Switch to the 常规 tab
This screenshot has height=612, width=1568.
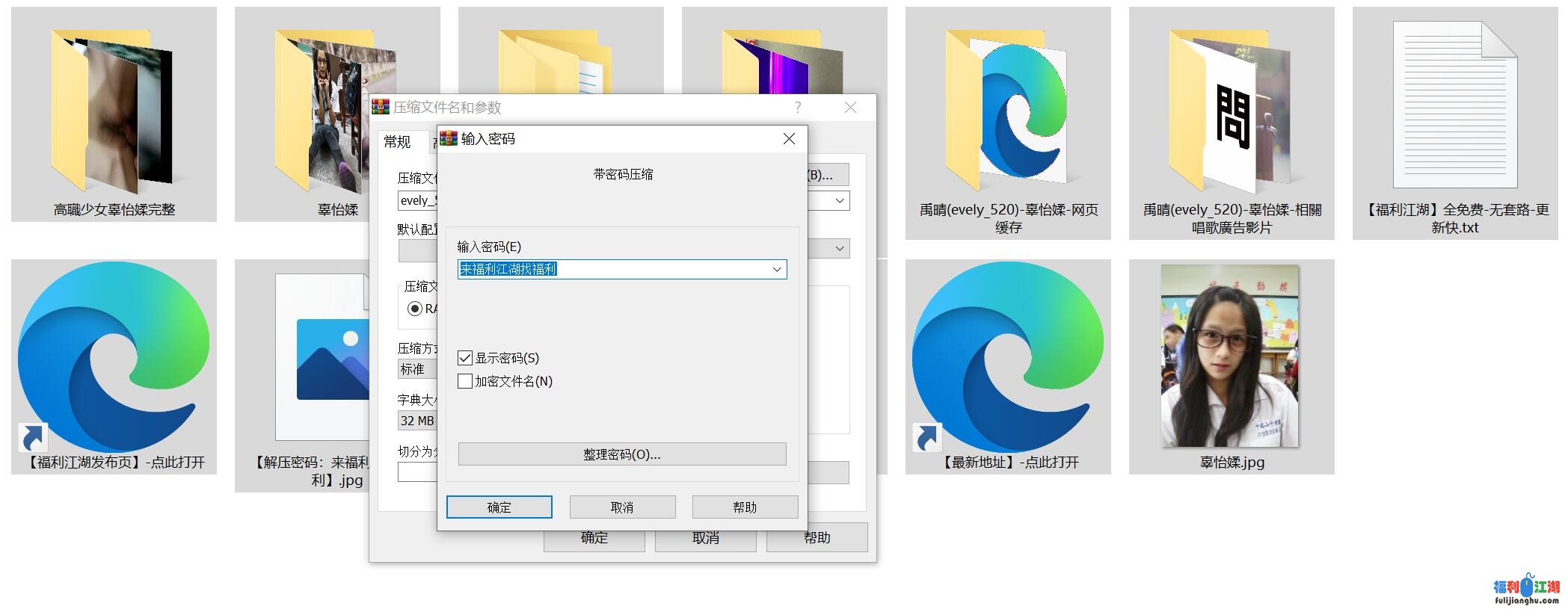point(397,142)
